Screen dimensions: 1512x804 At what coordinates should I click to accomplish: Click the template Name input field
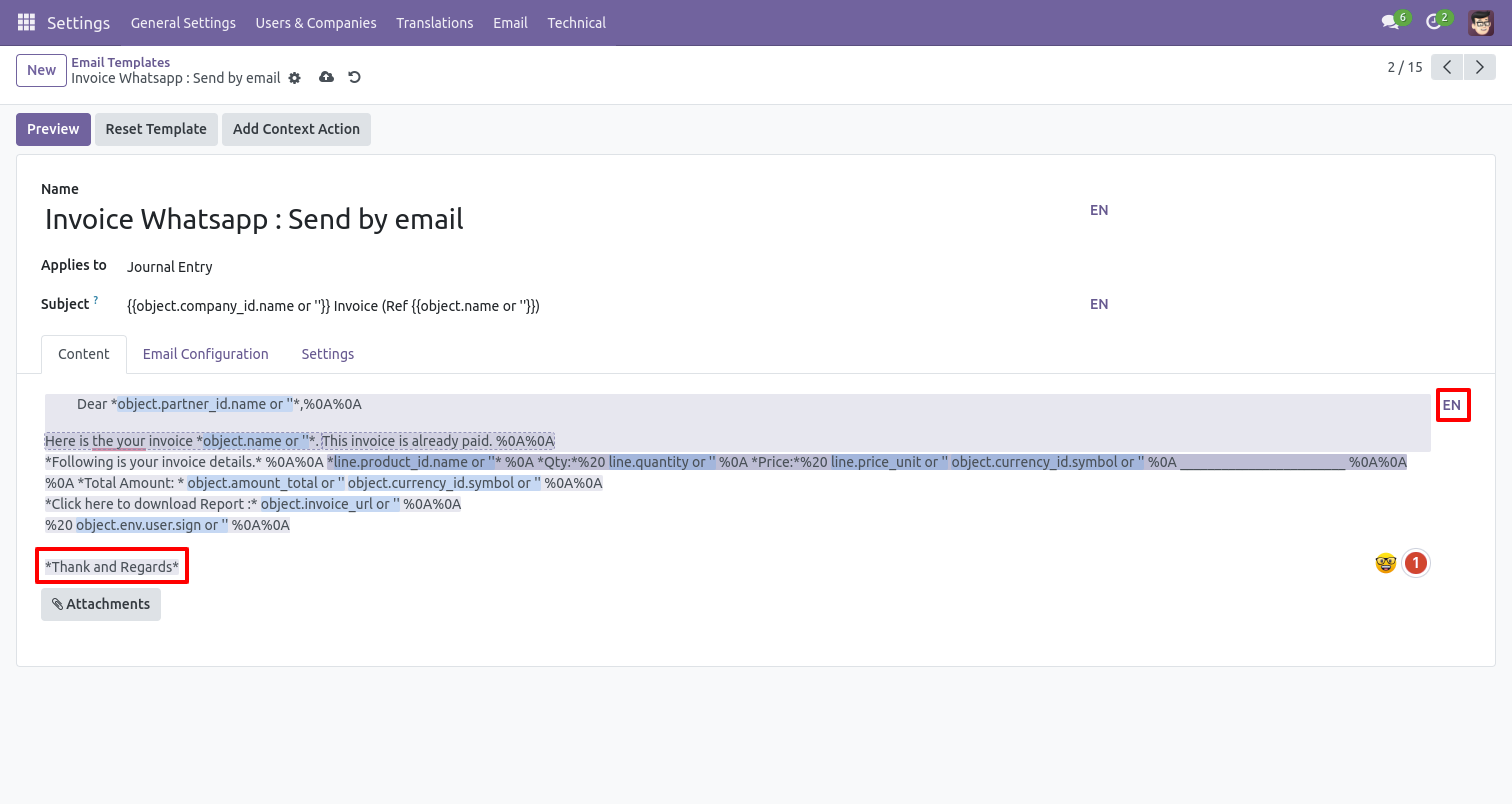562,219
